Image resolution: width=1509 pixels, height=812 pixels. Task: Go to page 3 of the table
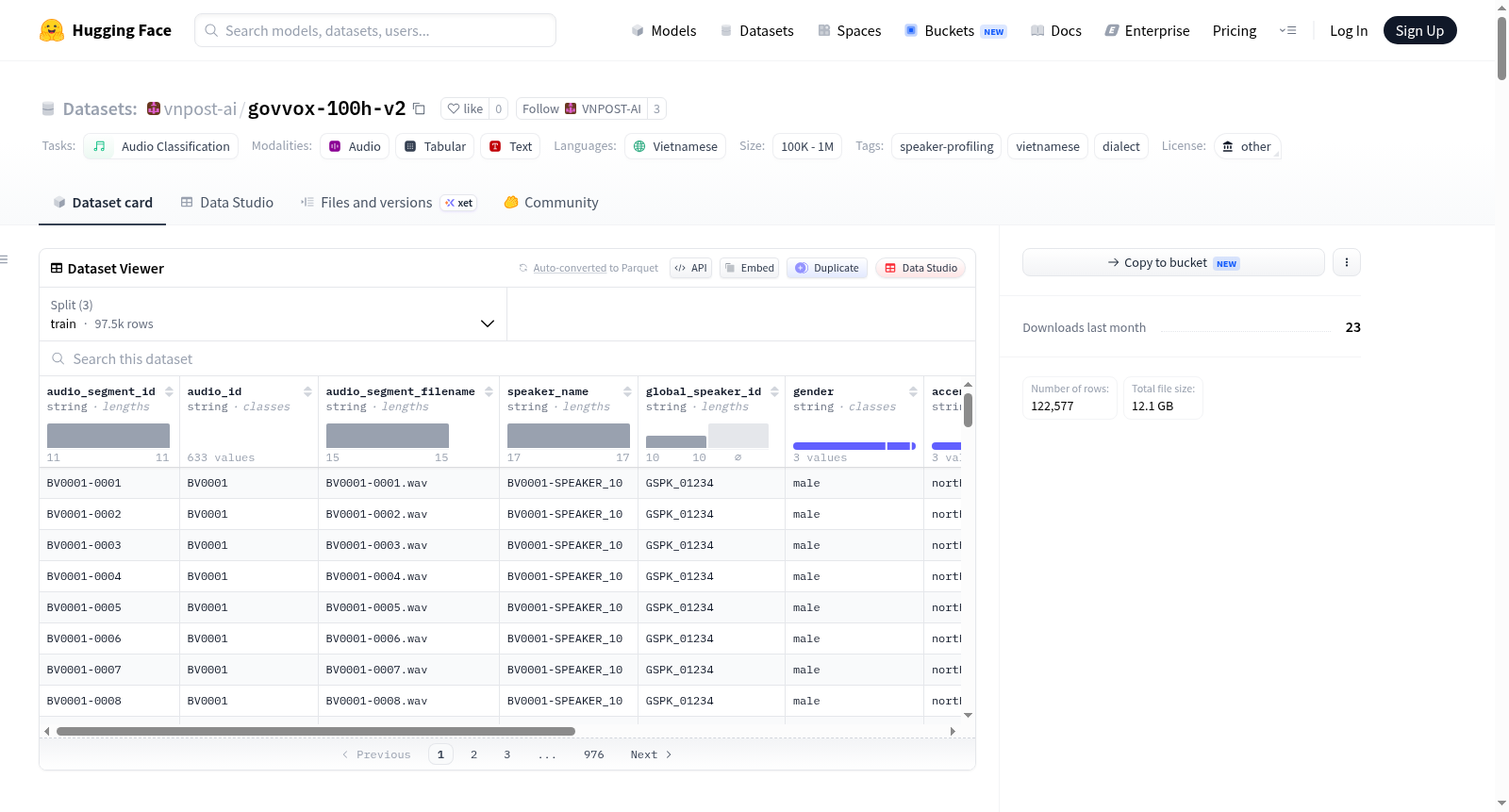(507, 754)
